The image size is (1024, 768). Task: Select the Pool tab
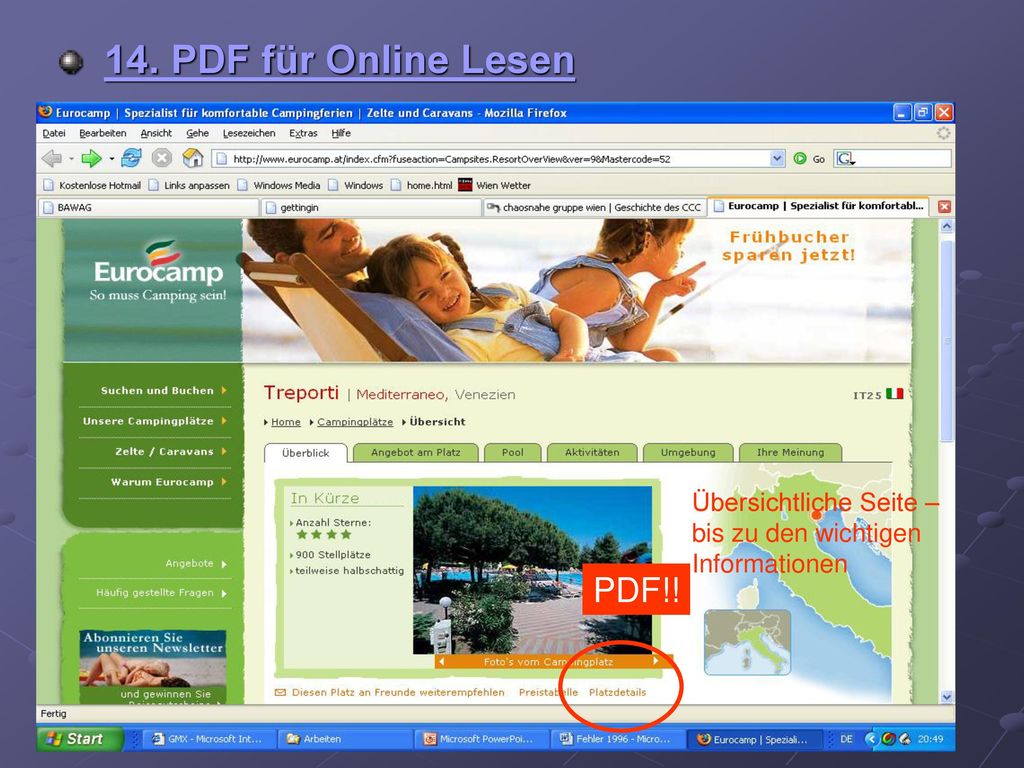click(x=513, y=452)
